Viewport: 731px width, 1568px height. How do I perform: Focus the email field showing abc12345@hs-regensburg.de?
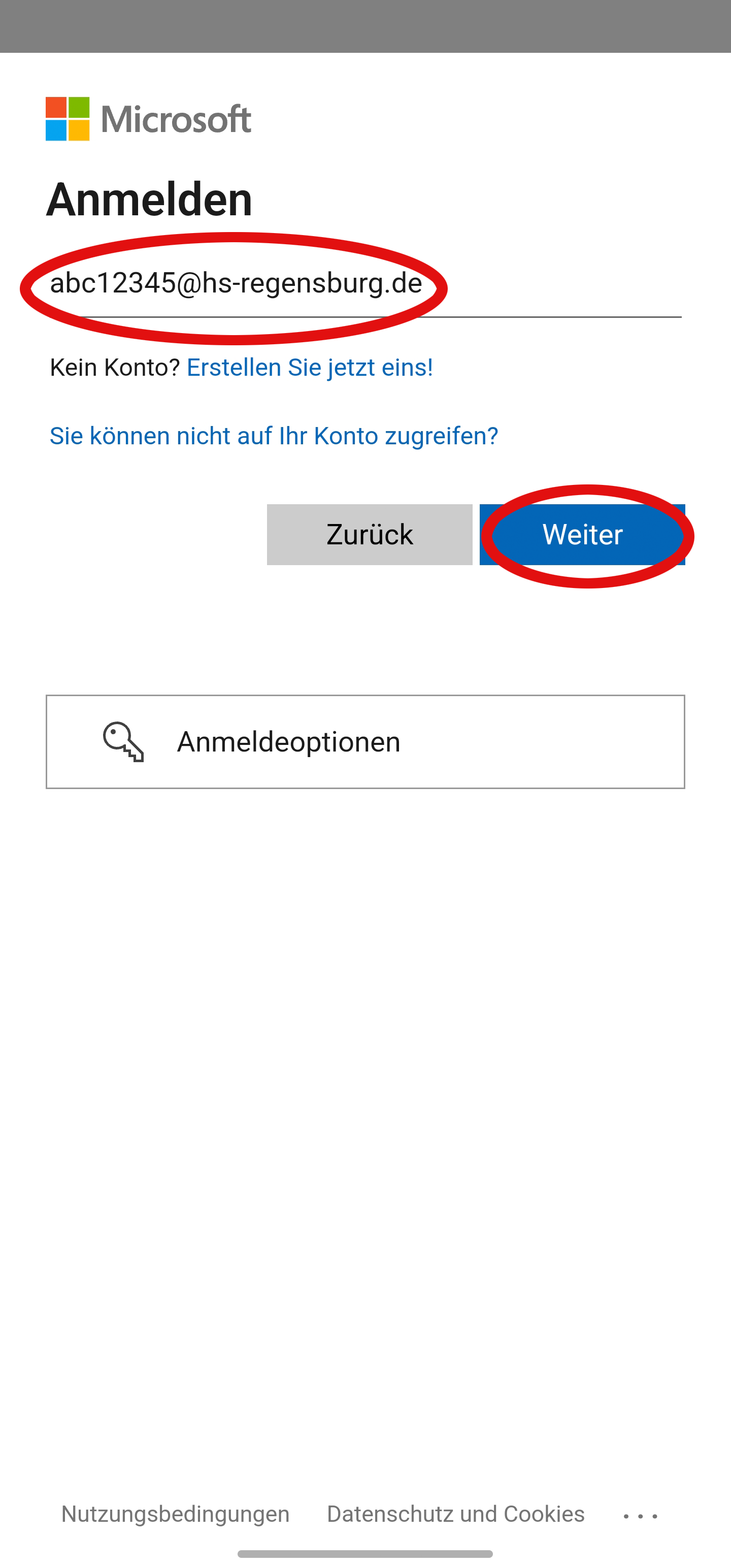pyautogui.click(x=365, y=284)
